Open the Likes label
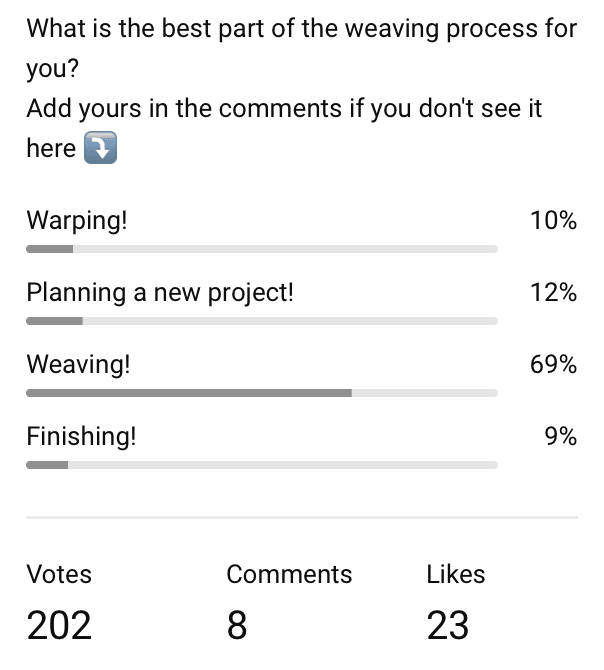The image size is (604, 670). tap(456, 574)
